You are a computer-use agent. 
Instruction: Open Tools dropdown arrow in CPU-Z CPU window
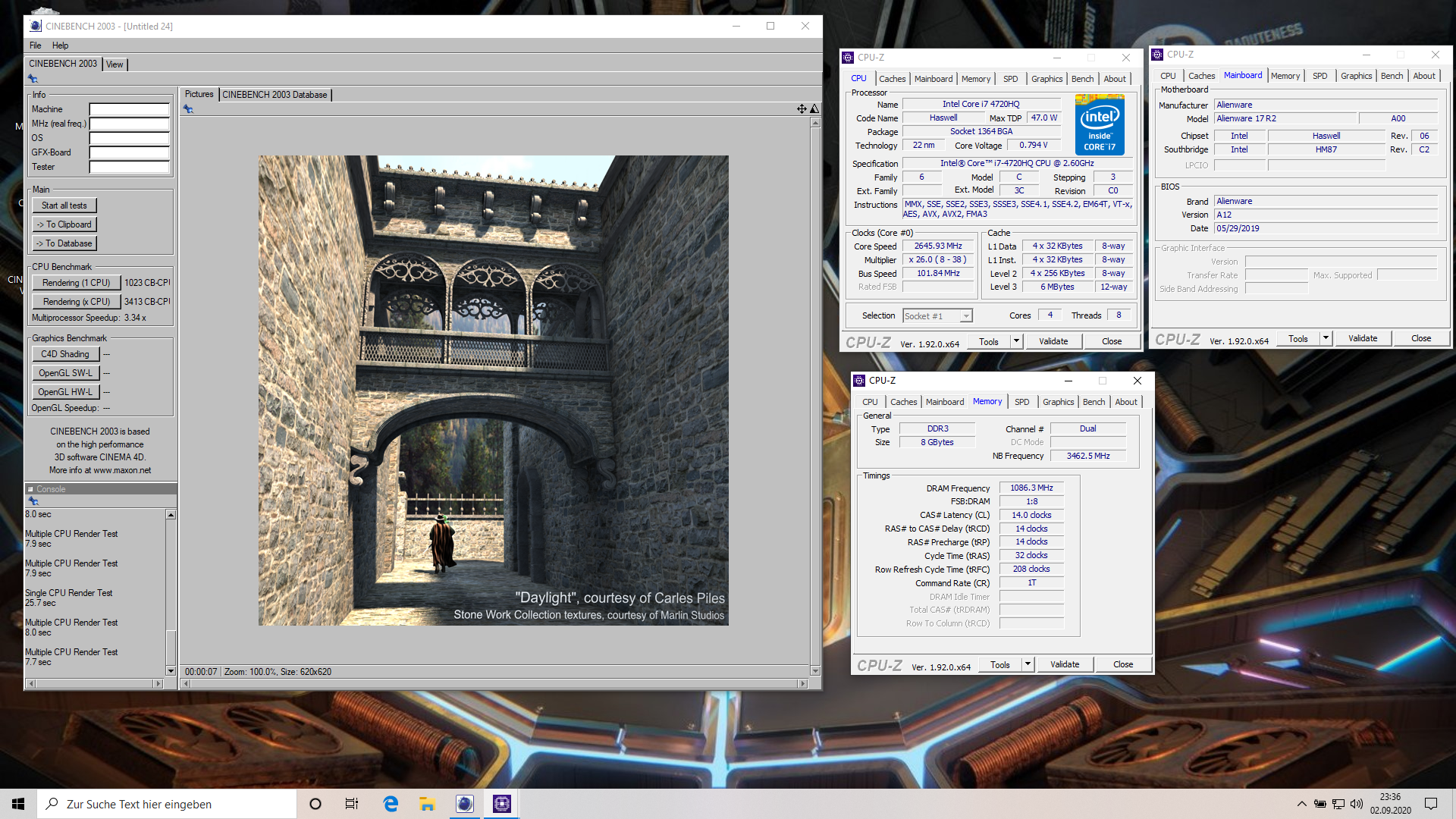pyautogui.click(x=1016, y=341)
